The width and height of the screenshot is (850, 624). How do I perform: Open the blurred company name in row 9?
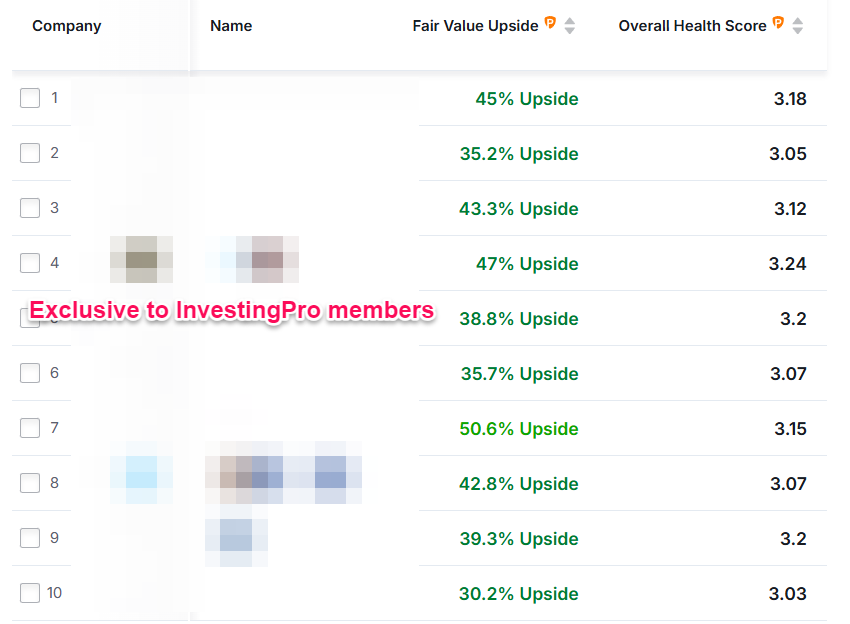point(236,535)
